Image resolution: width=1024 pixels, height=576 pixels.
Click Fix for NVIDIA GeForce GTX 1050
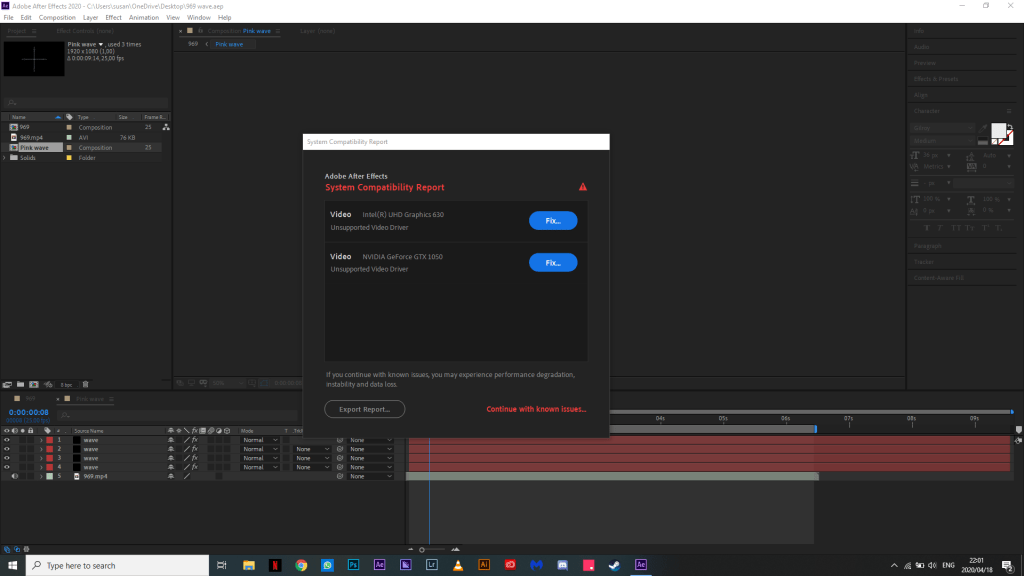552,263
